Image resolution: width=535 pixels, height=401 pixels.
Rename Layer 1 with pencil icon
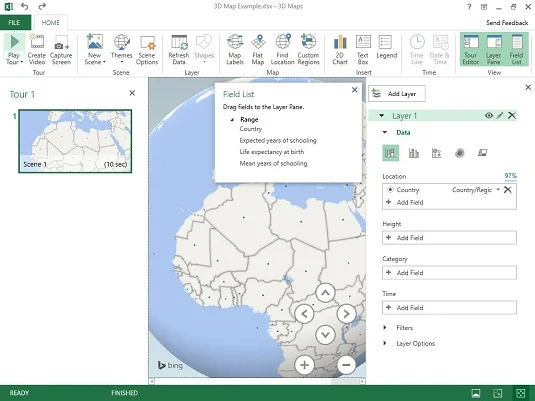(x=500, y=115)
